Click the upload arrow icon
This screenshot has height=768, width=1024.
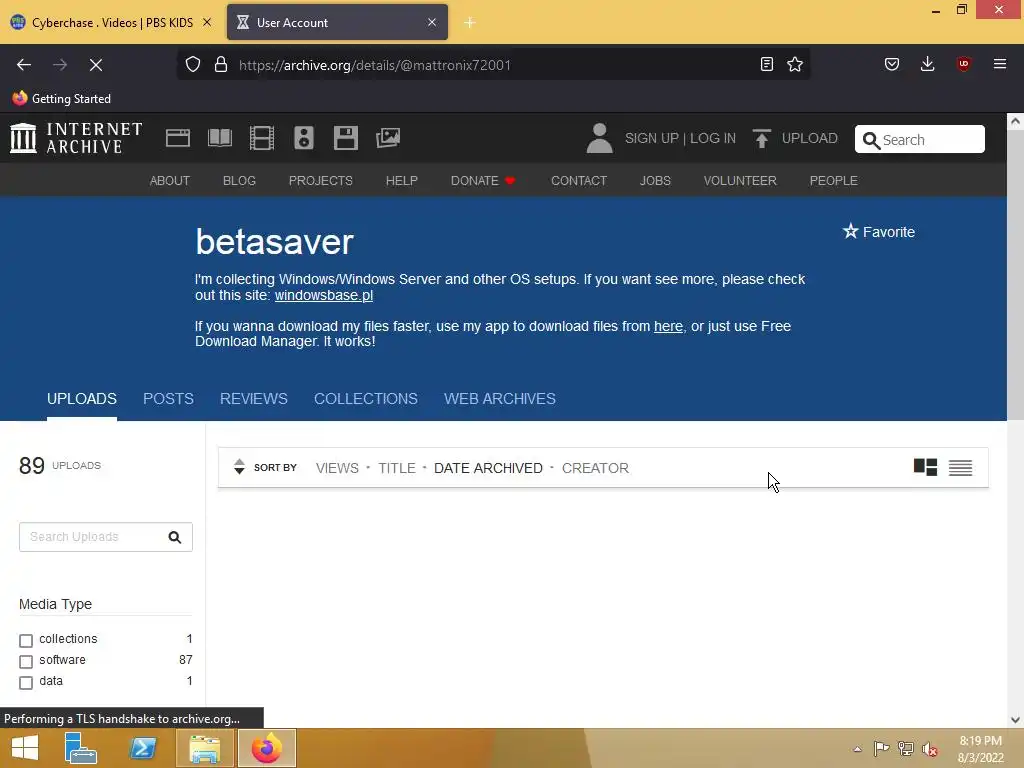pos(761,138)
